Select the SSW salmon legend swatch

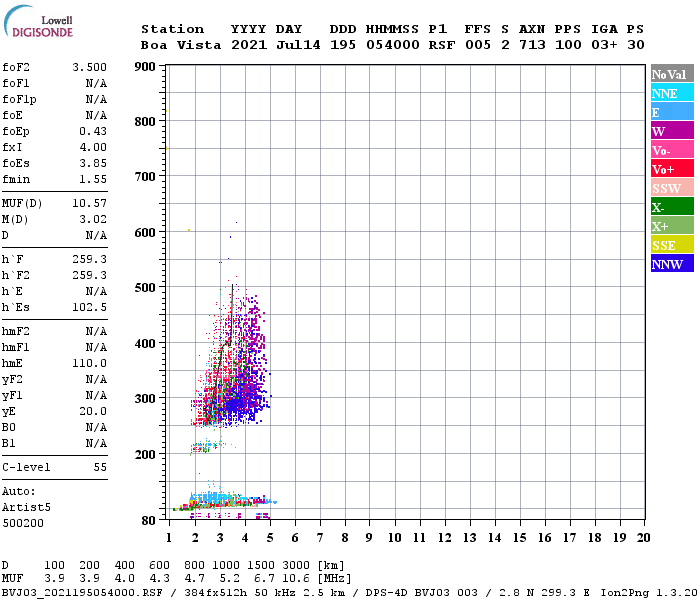[x=672, y=188]
